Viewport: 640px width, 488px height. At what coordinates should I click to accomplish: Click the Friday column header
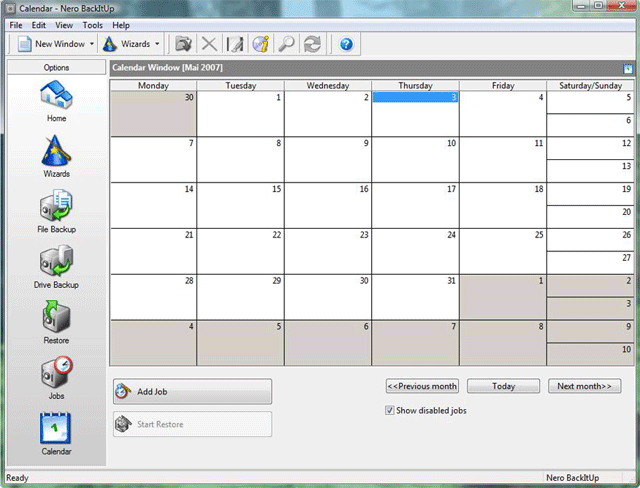503,85
